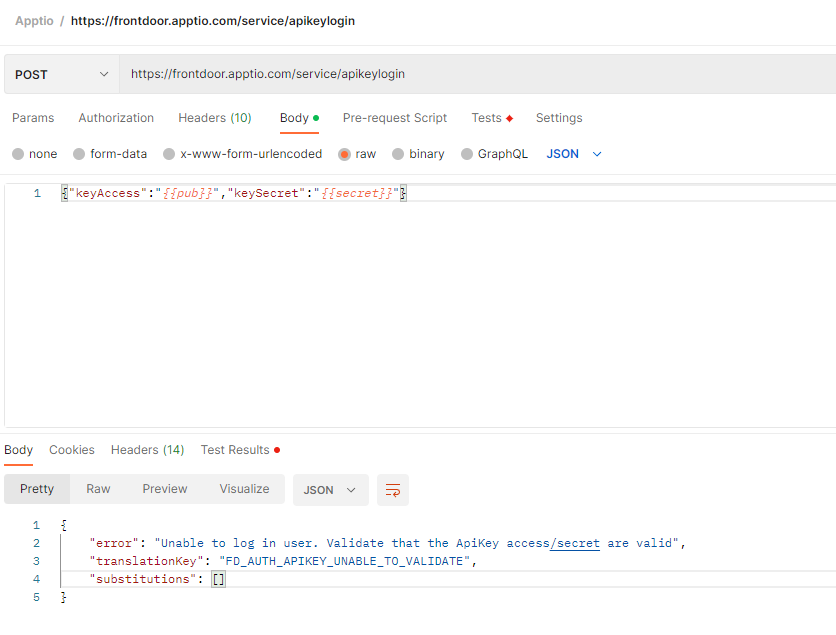836x635 pixels.
Task: Open the POST method dropdown
Action: [x=62, y=74]
